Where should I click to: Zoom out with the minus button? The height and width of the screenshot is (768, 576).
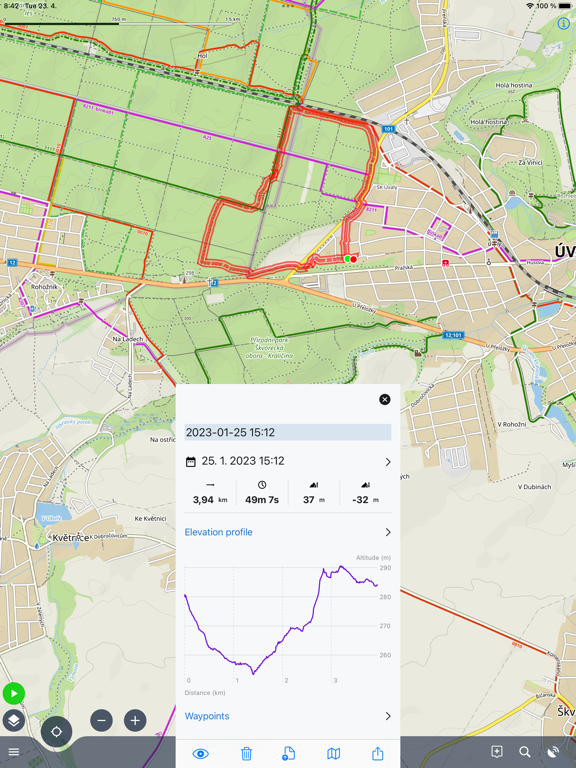point(101,720)
